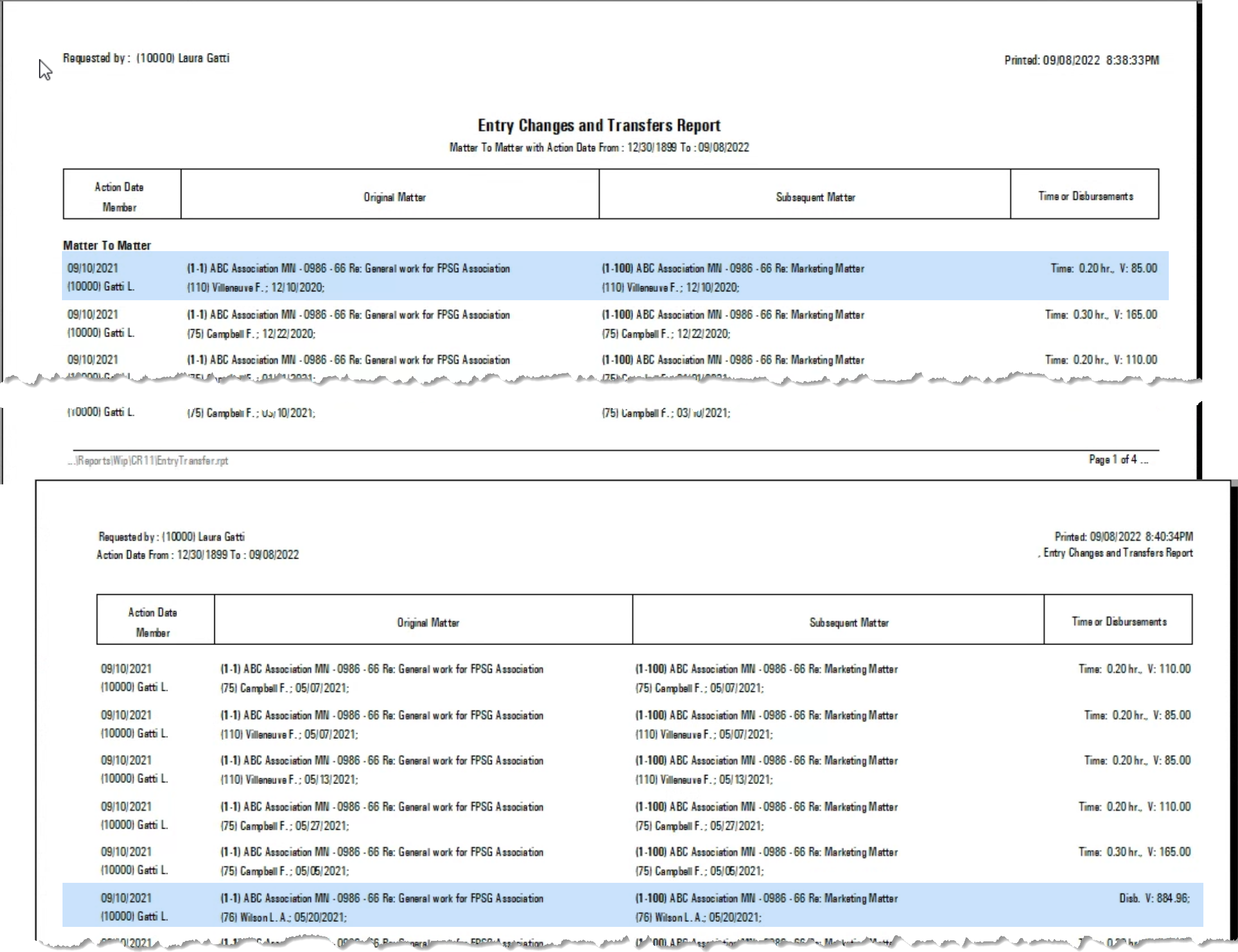Click 'Requested by: (10000) Laura Gatti' in top report

click(x=146, y=58)
